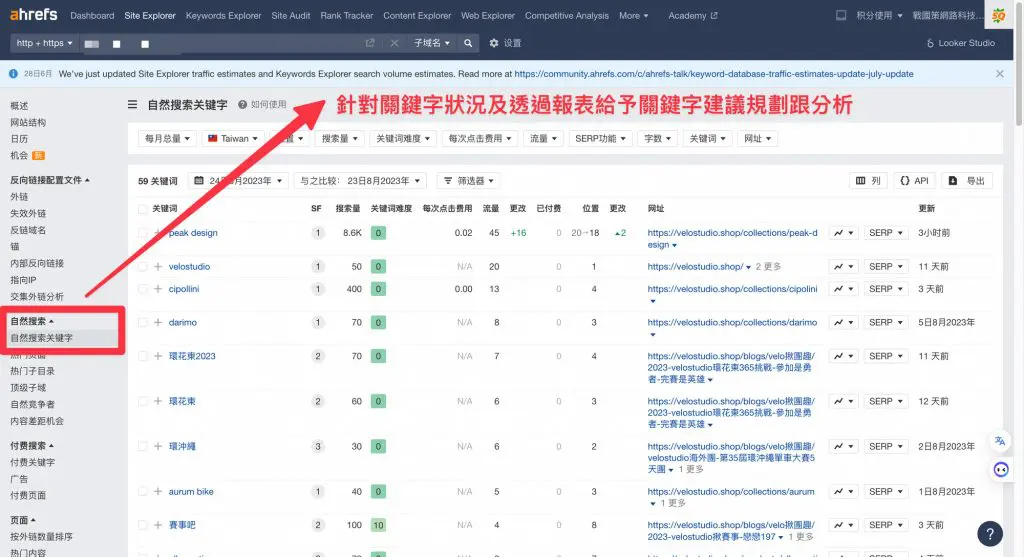Click info icon in notification banner
This screenshot has width=1024, height=557.
(x=13, y=74)
